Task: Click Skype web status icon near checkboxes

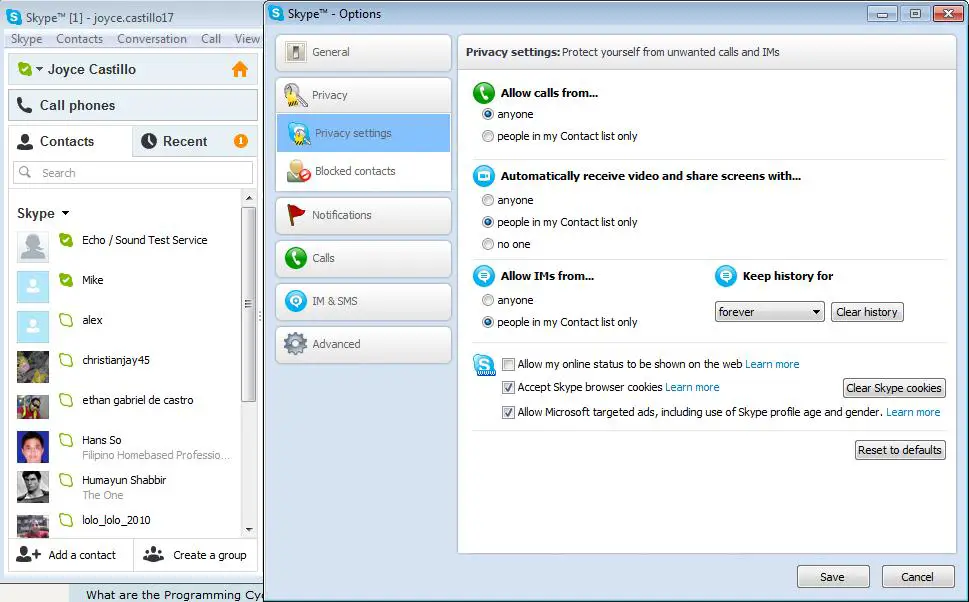Action: 484,365
